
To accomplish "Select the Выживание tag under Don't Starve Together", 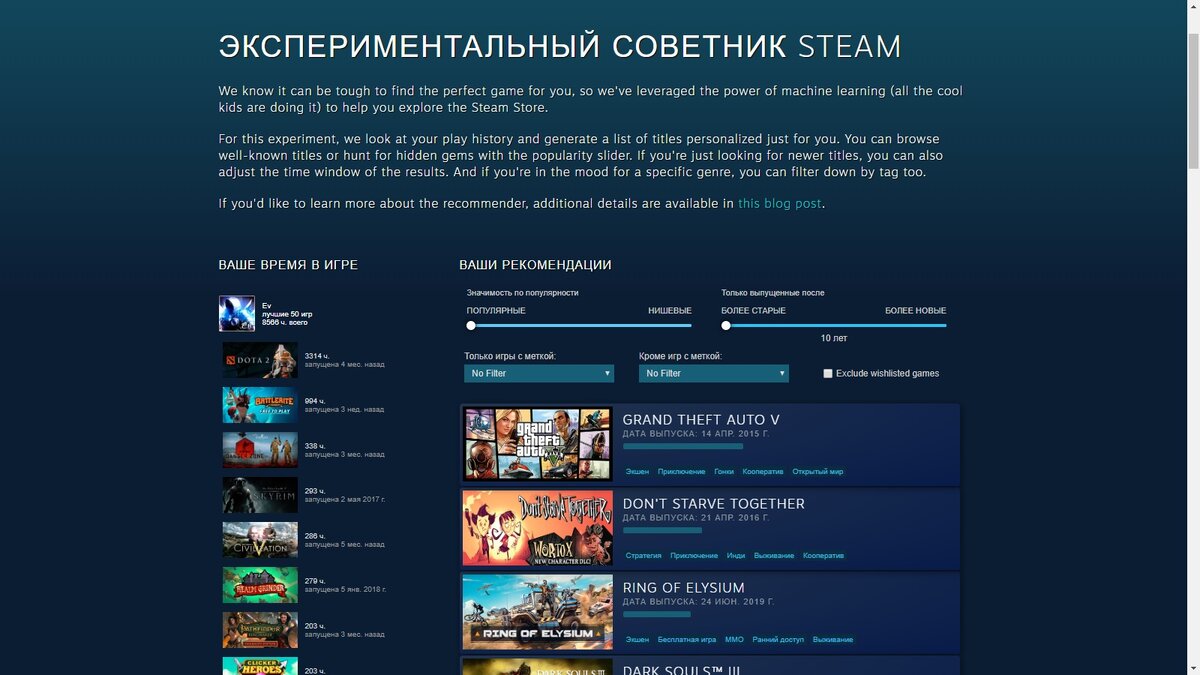I will (x=774, y=555).
